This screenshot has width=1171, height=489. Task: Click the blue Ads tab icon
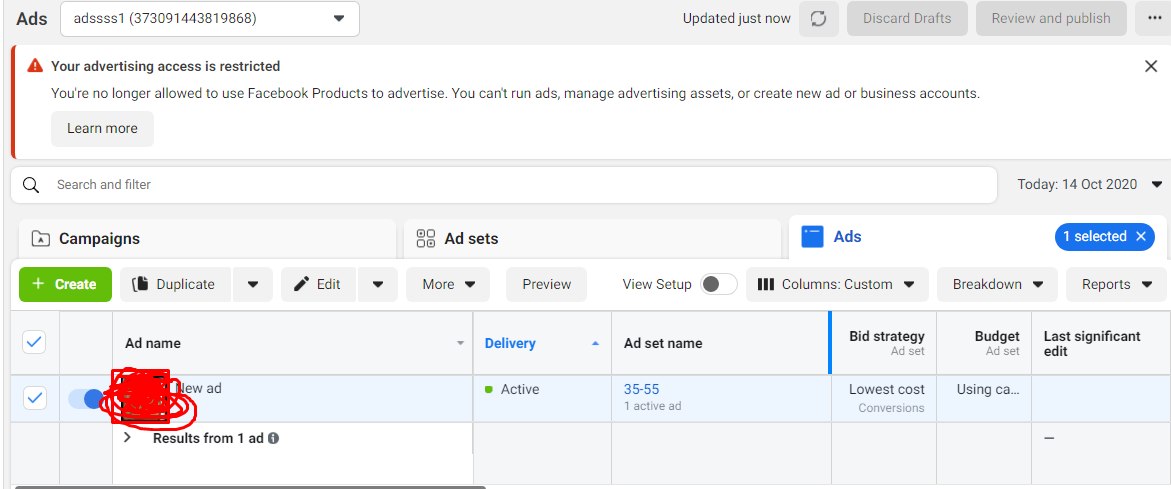coord(812,237)
